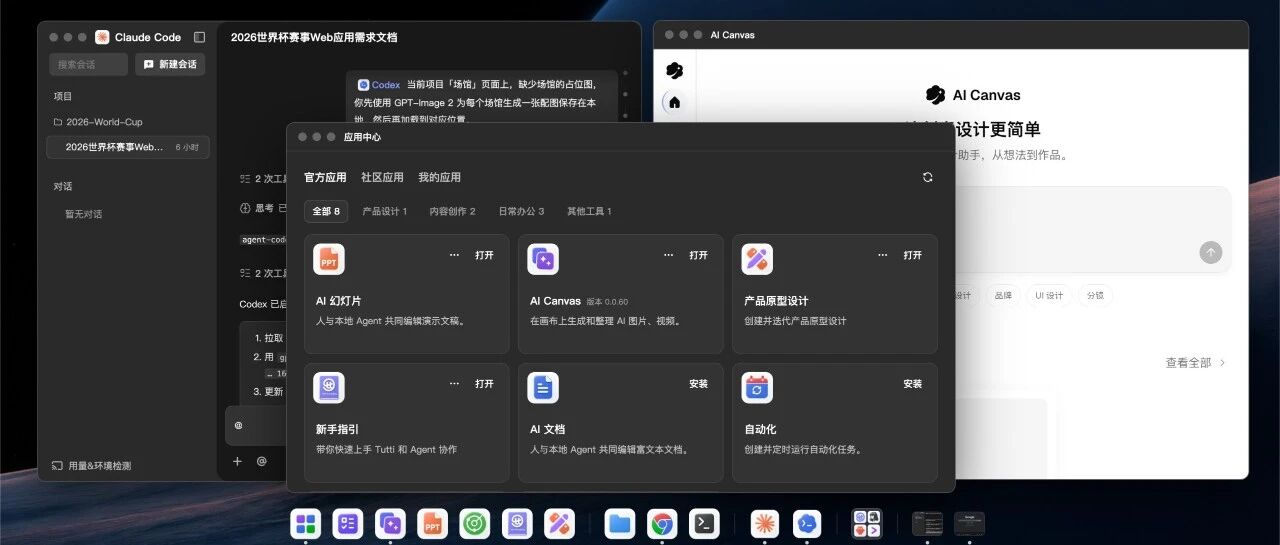Viewport: 1280px width, 545px height.
Task: Select the UI 设计 chip in AI Canvas
Action: (1049, 296)
